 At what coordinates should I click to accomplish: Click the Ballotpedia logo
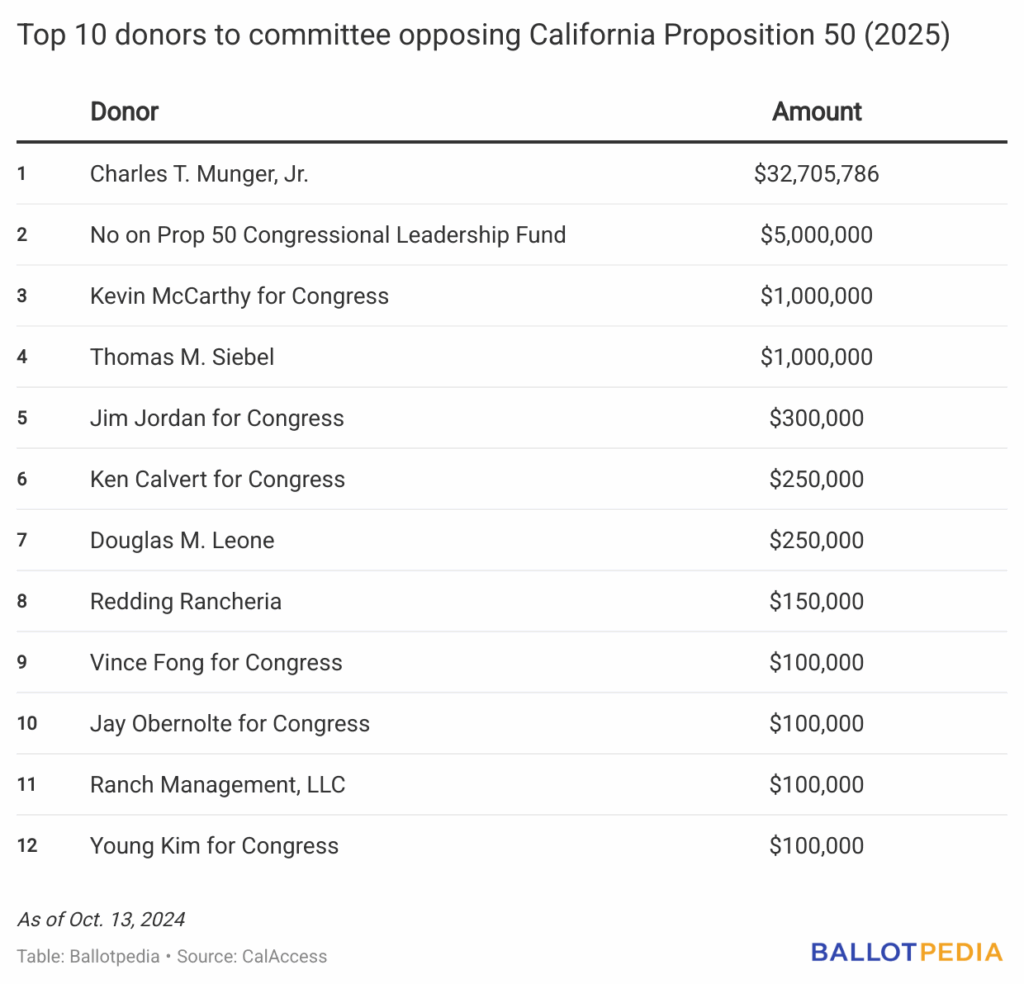point(906,952)
